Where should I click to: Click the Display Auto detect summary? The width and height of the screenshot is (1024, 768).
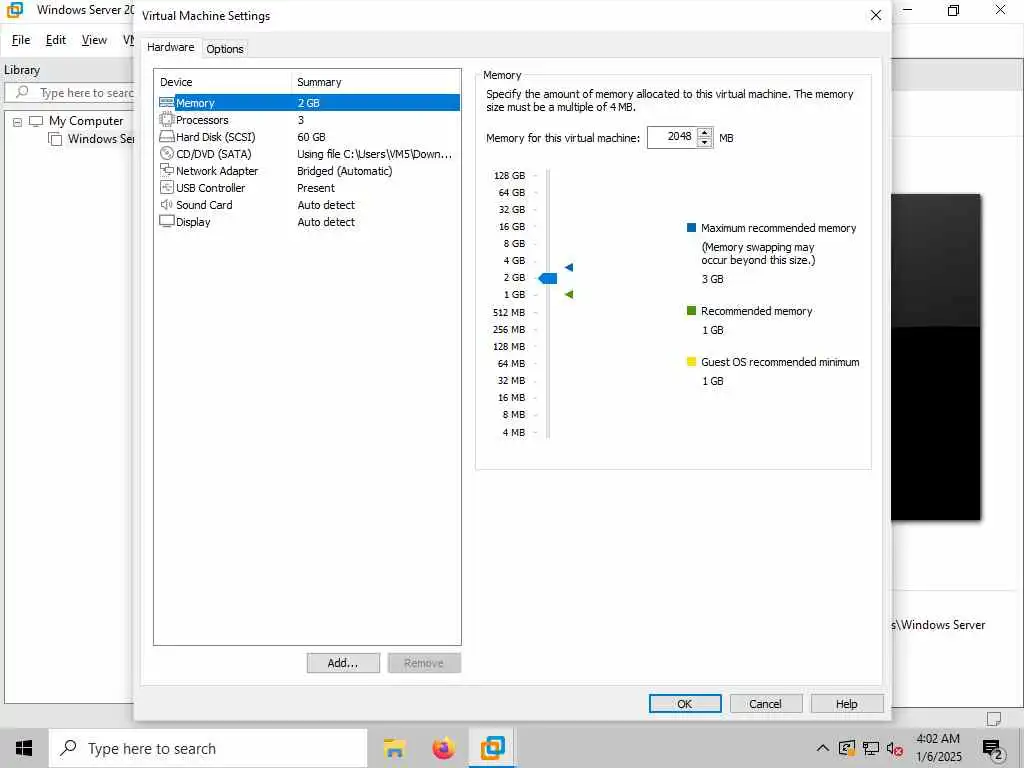[x=326, y=222]
